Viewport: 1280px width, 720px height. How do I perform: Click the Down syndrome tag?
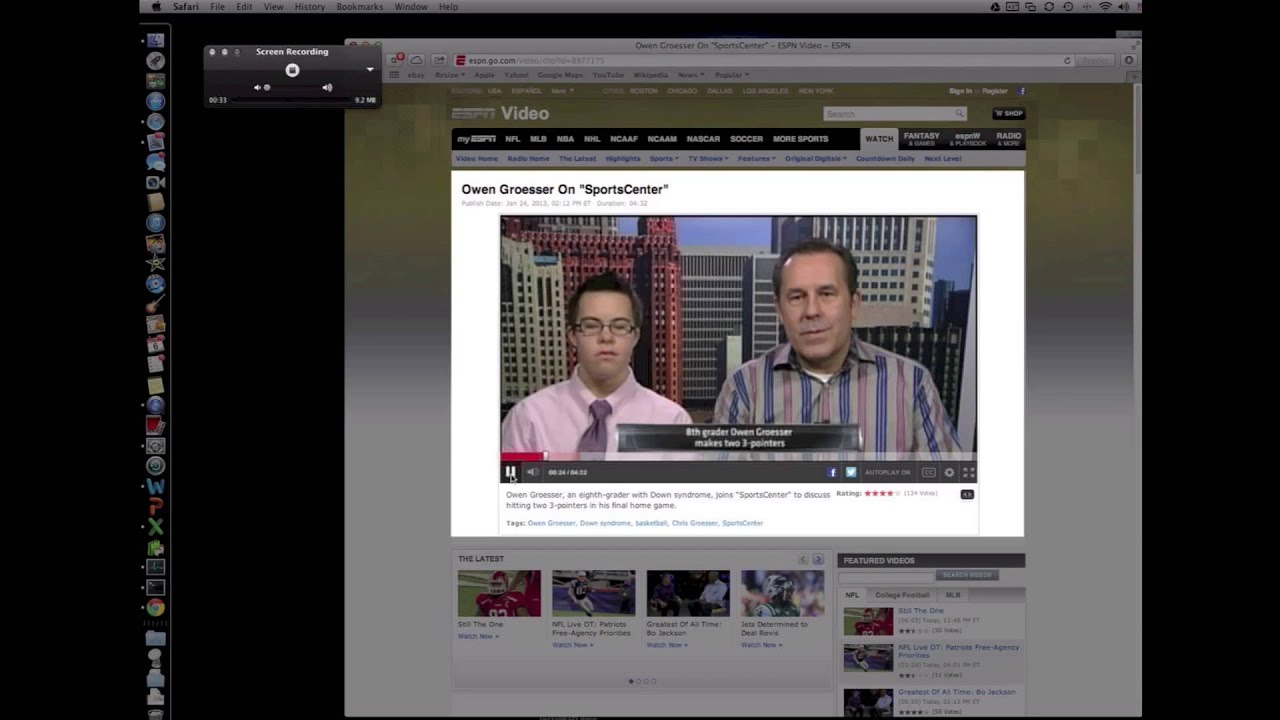[x=605, y=523]
